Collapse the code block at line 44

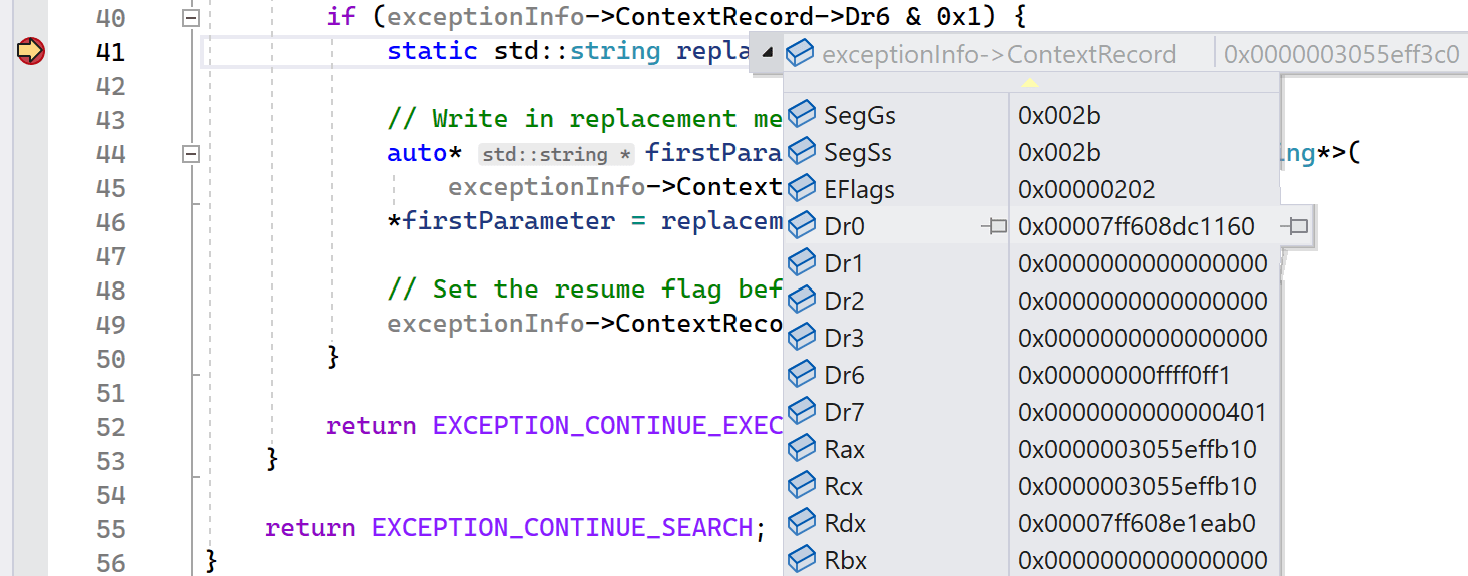[191, 152]
